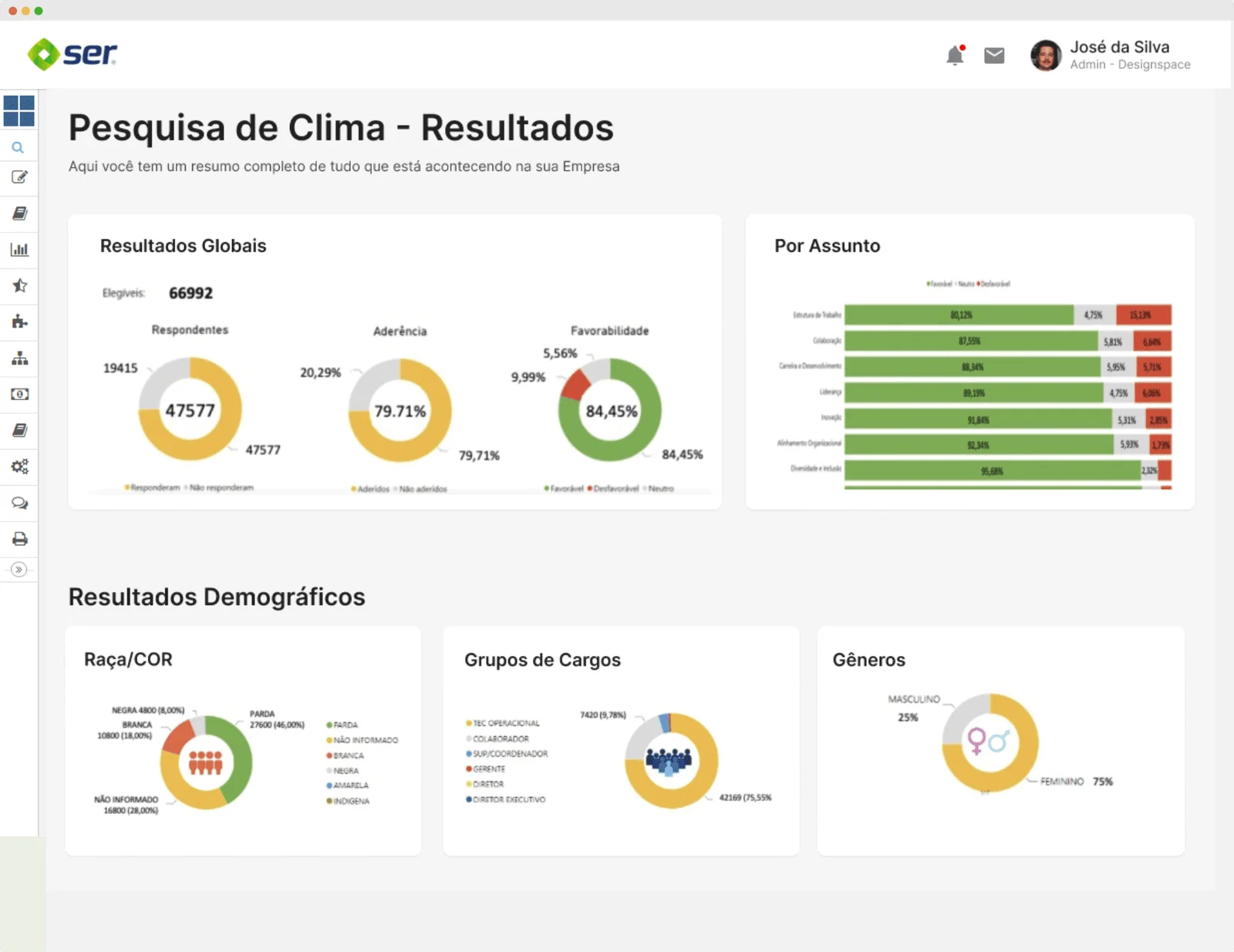Click the magnifier search icon in sidebar
Viewport: 1234px width, 952px height.
click(18, 147)
